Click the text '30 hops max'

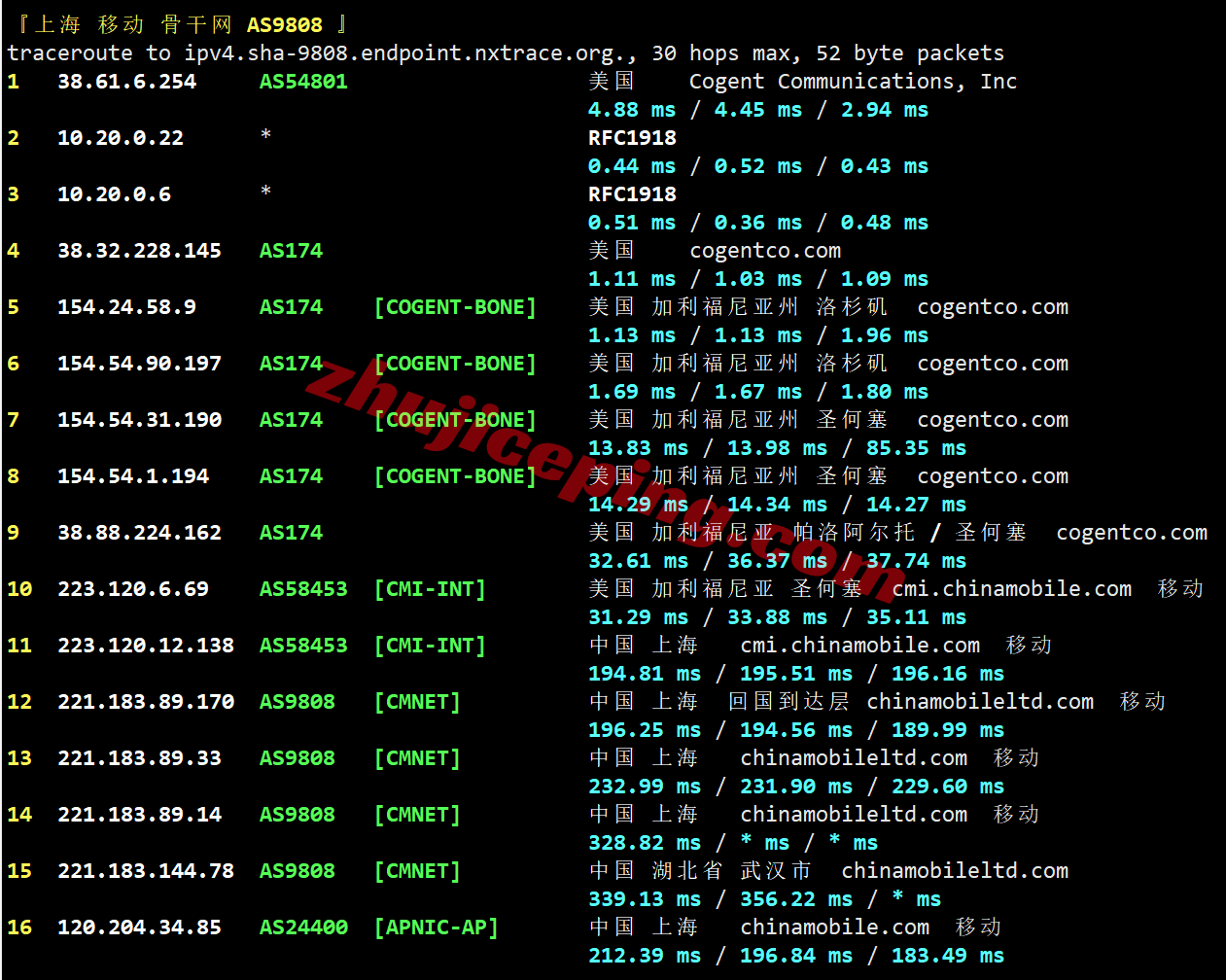click(x=726, y=52)
